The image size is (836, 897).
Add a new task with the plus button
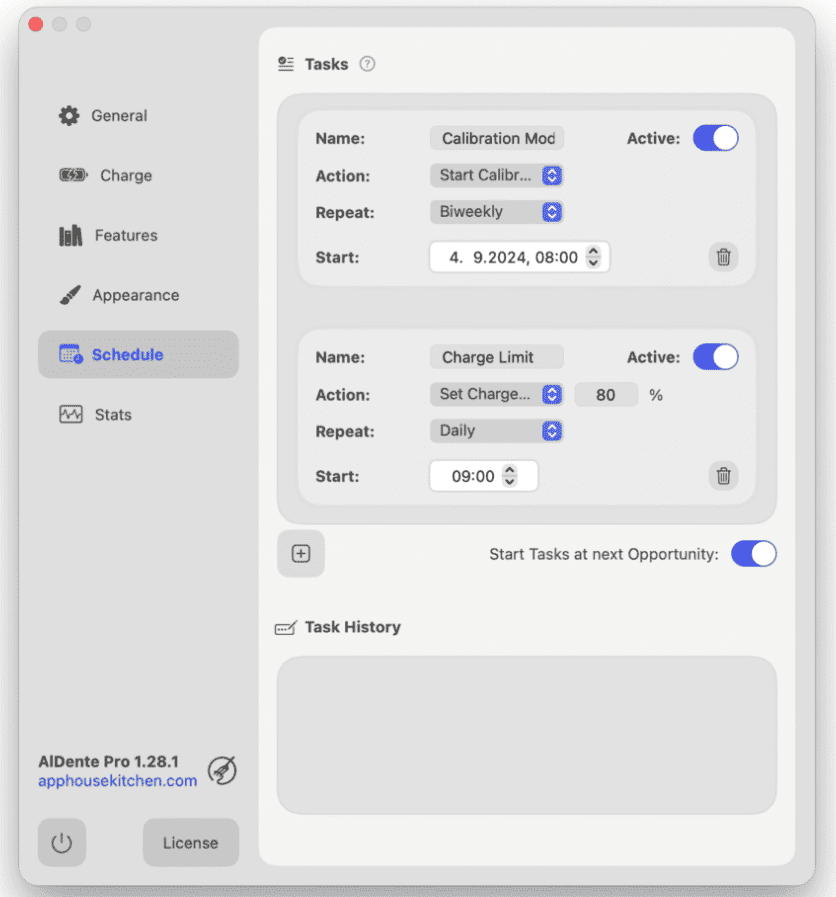pyautogui.click(x=301, y=553)
